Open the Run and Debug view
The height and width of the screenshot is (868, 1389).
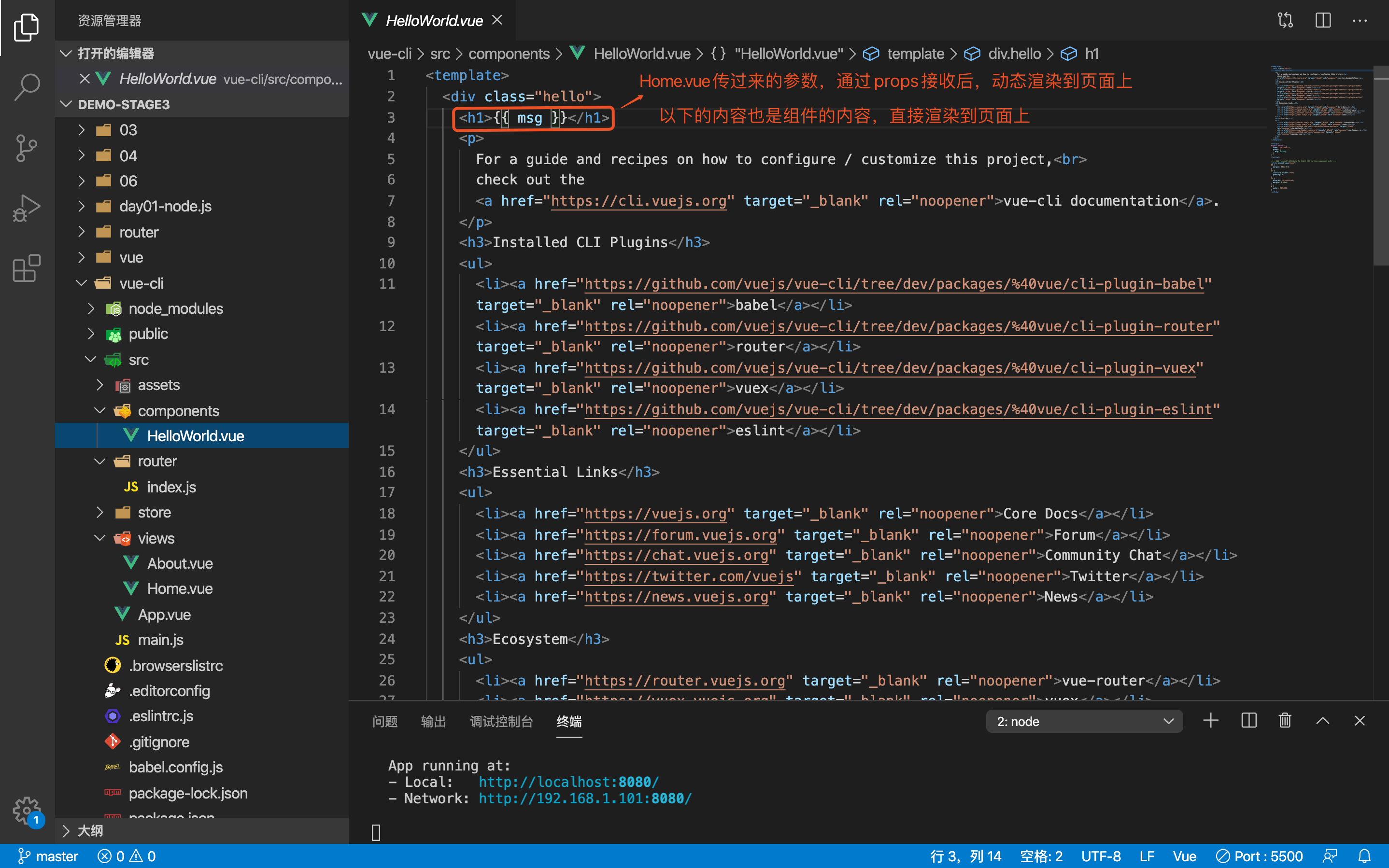coord(27,208)
